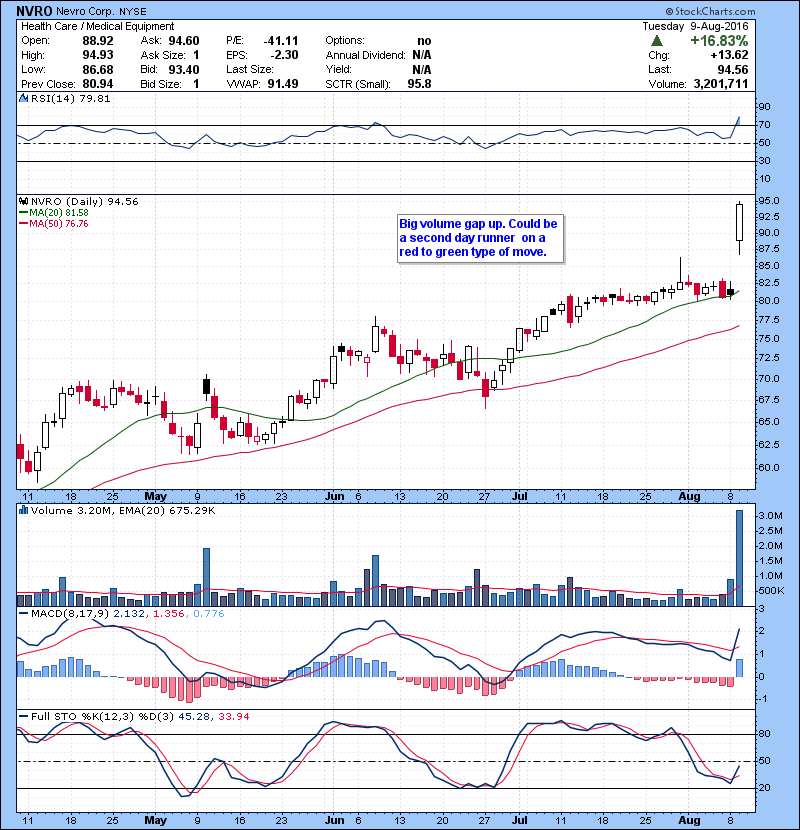Click the green up-arrow change indicator
The height and width of the screenshot is (830, 800).
654,41
